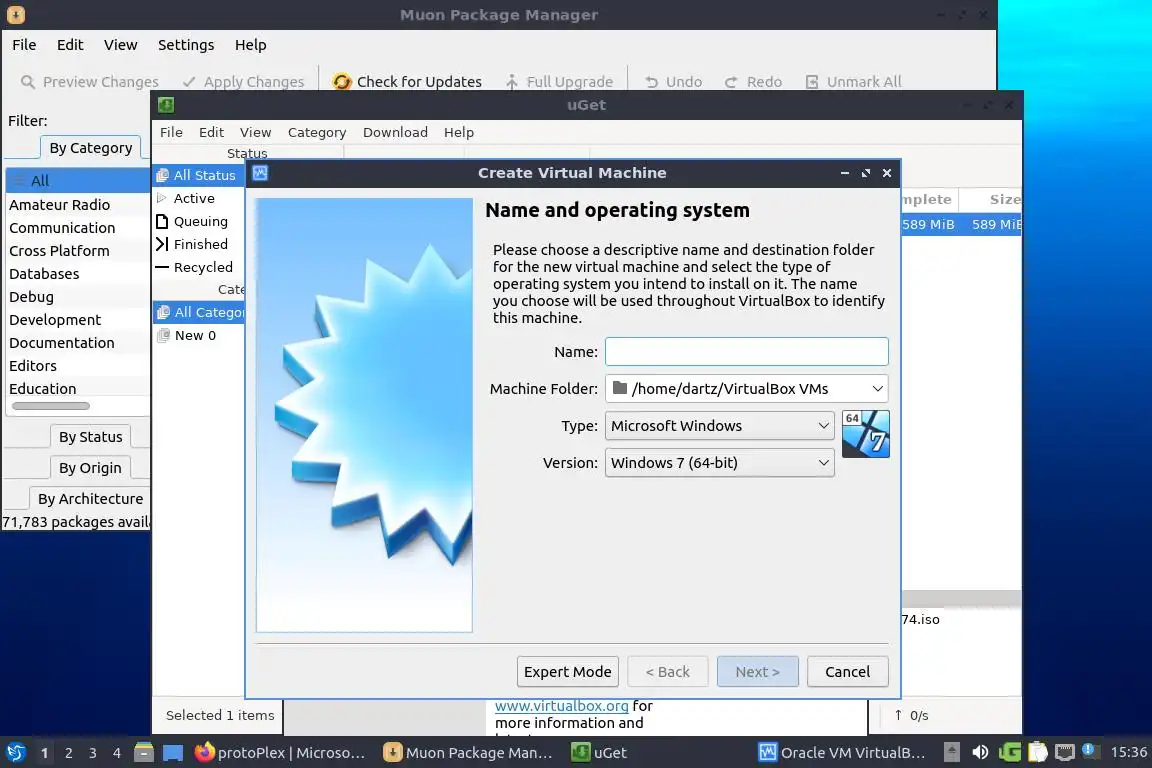Select All Status in uGet sidebar
Viewport: 1152px width, 768px height.
pyautogui.click(x=199, y=175)
